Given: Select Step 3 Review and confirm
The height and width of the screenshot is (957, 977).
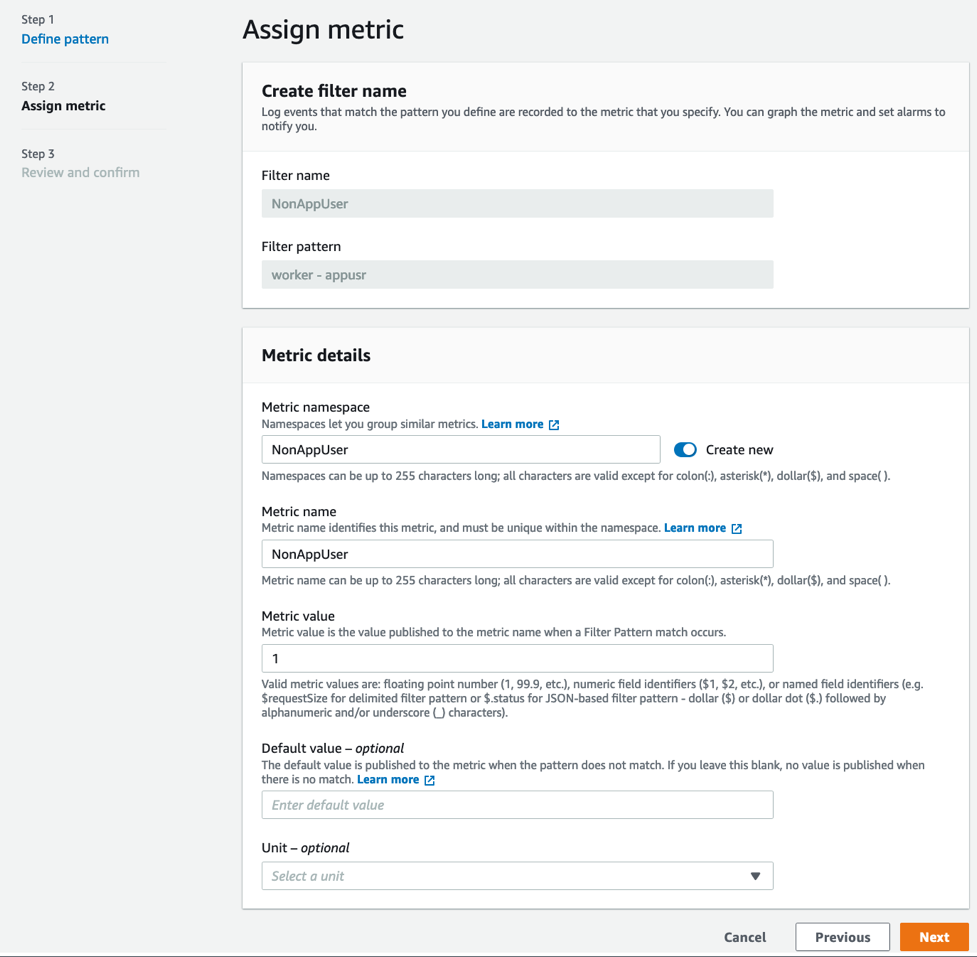Looking at the screenshot, I should click(80, 173).
